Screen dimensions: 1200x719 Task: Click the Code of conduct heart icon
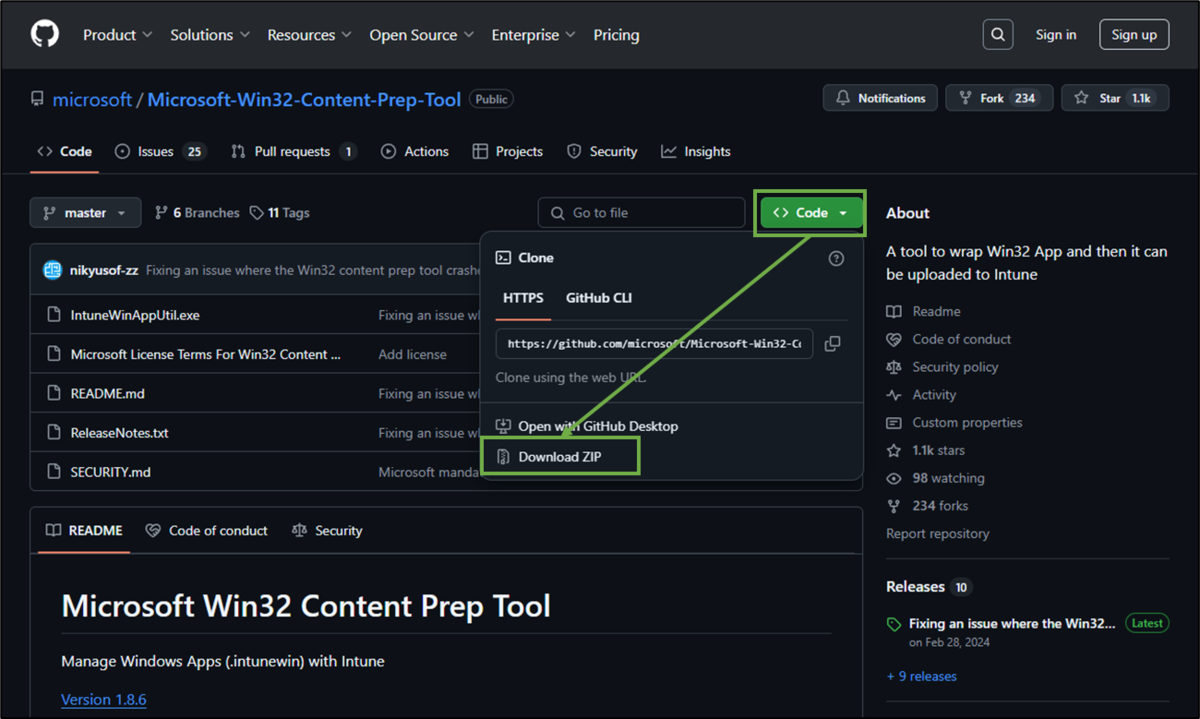[x=894, y=339]
